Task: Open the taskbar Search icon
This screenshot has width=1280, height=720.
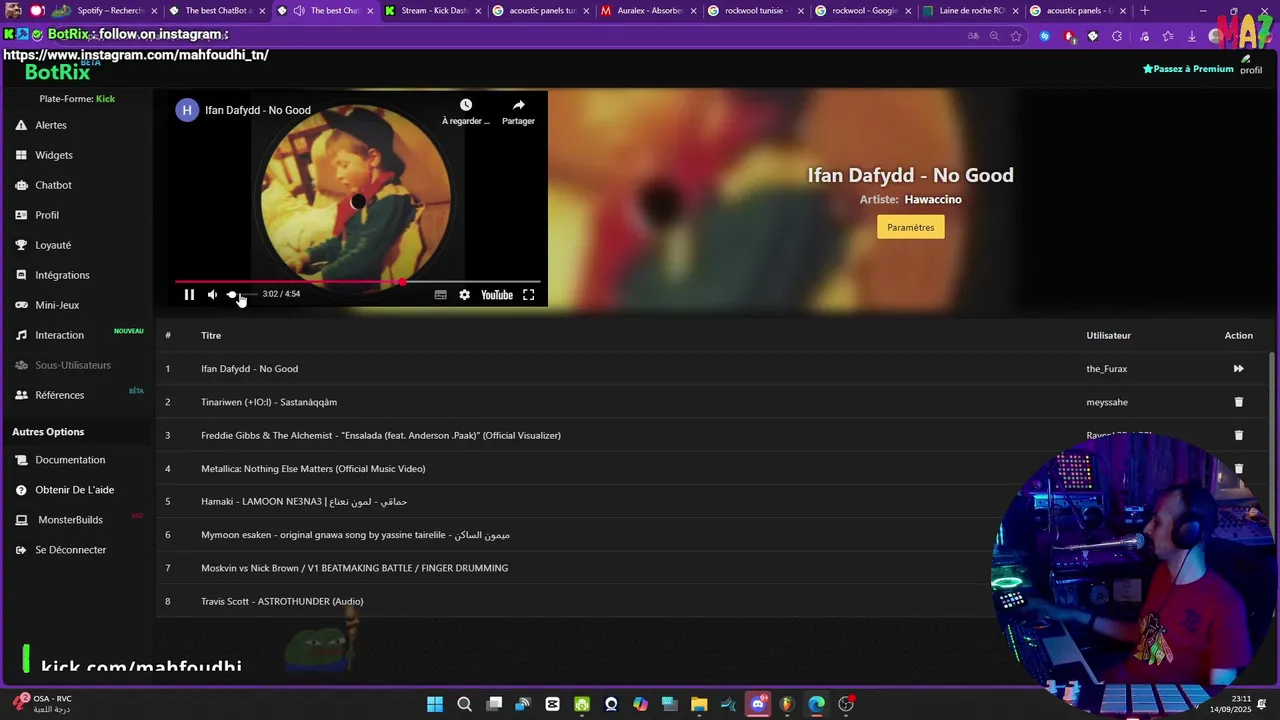Action: pyautogui.click(x=464, y=704)
